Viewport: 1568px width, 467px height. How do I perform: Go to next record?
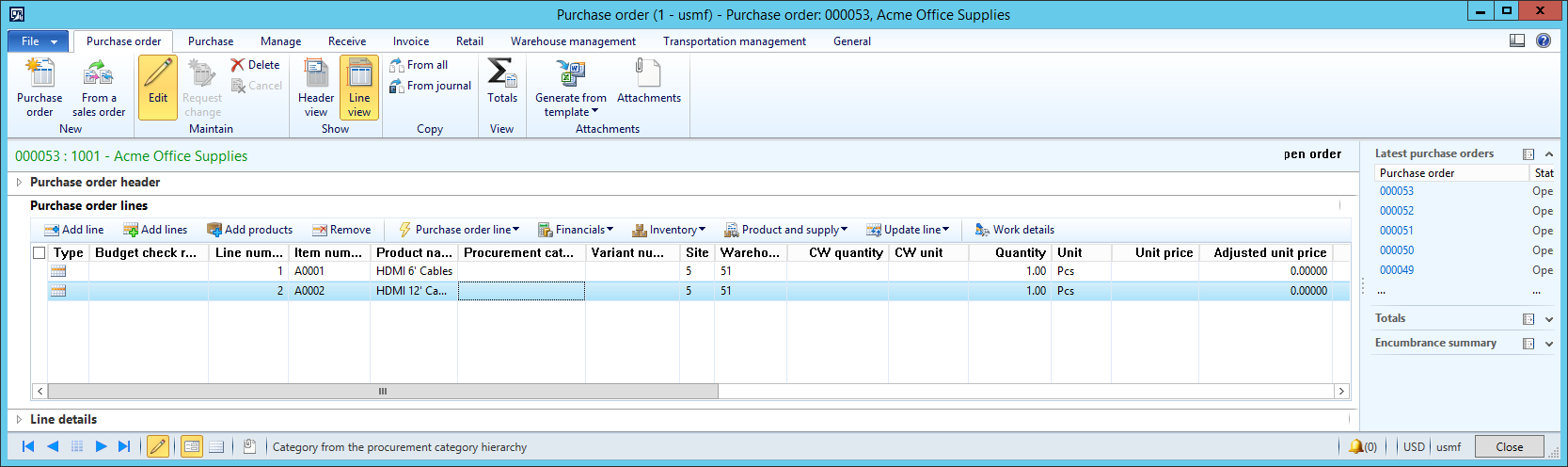click(x=101, y=447)
